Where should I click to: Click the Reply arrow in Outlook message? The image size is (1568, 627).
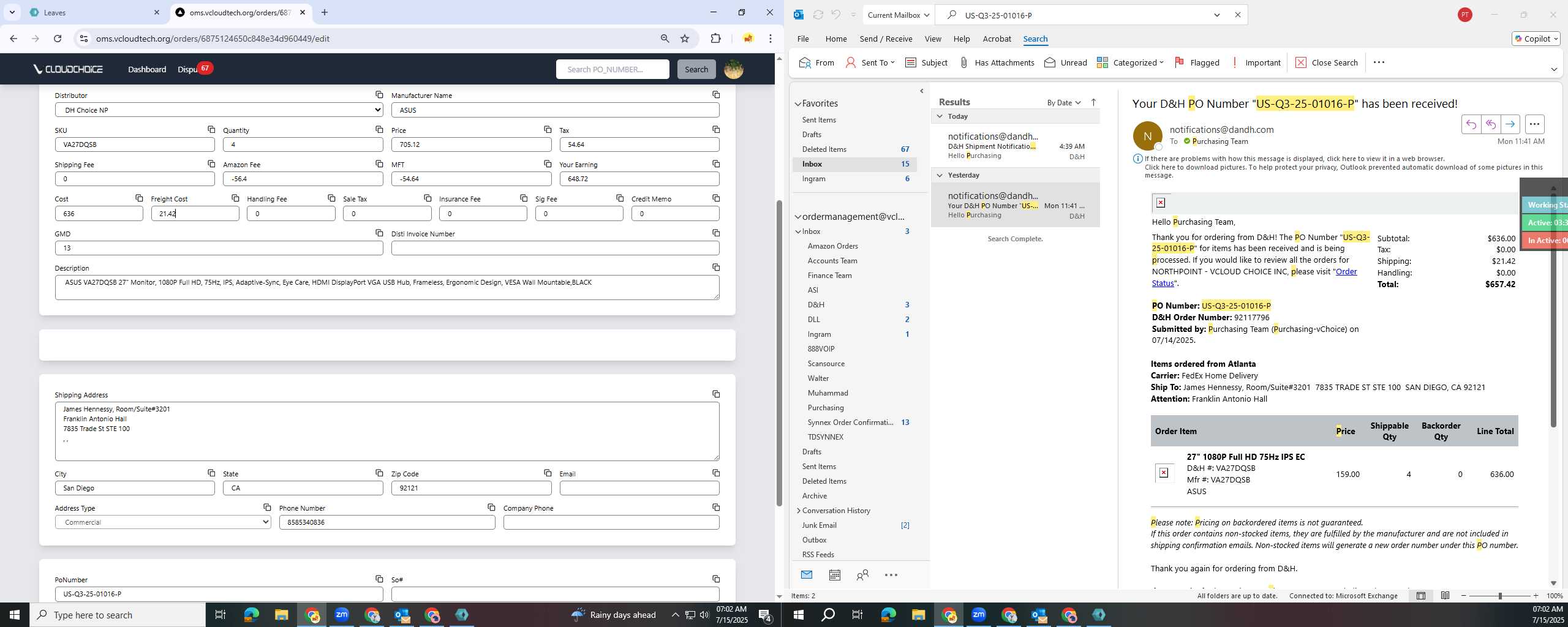click(1471, 124)
